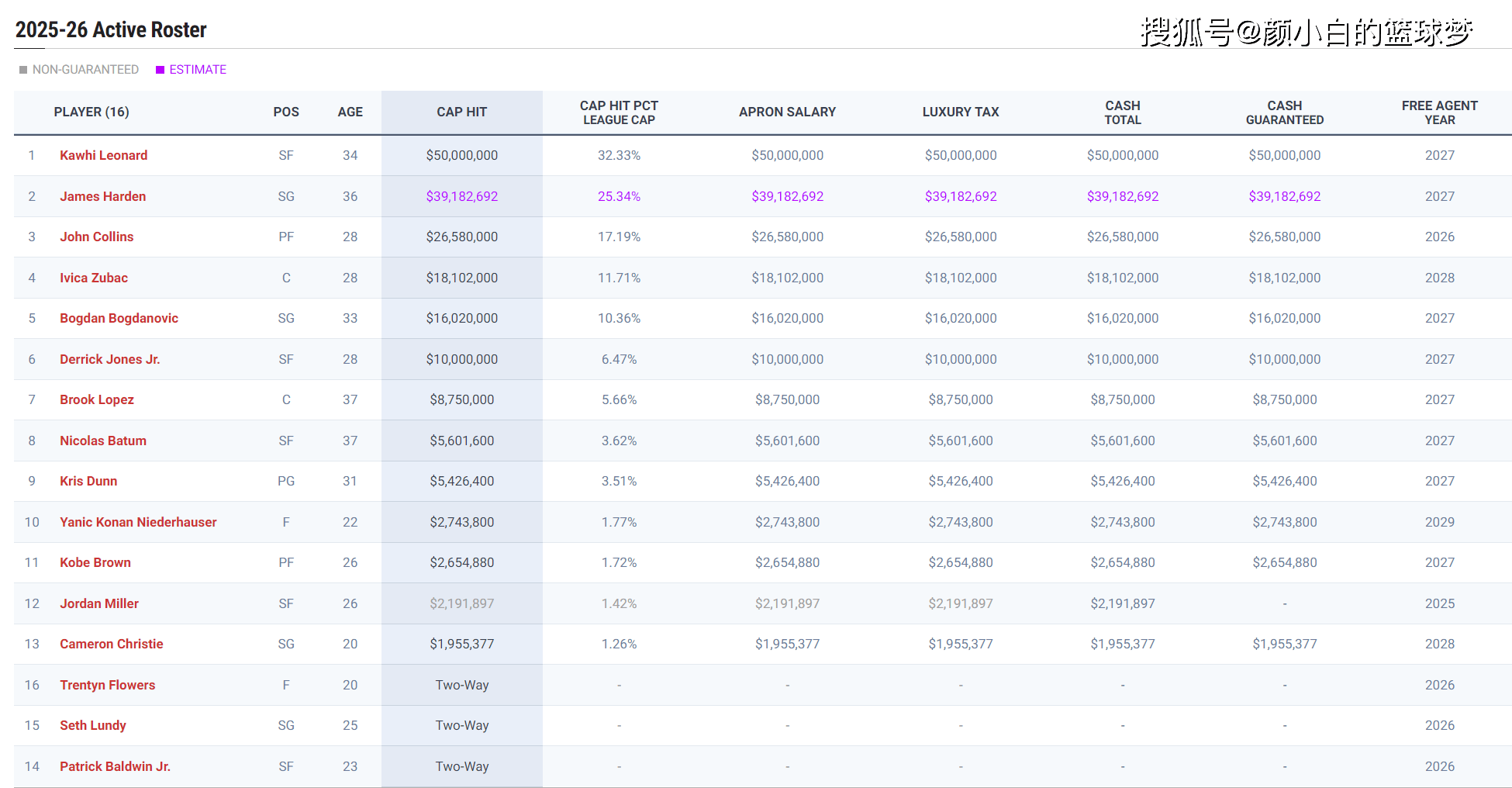This screenshot has height=788, width=1512.
Task: Open John Collins player profile
Action: click(96, 237)
